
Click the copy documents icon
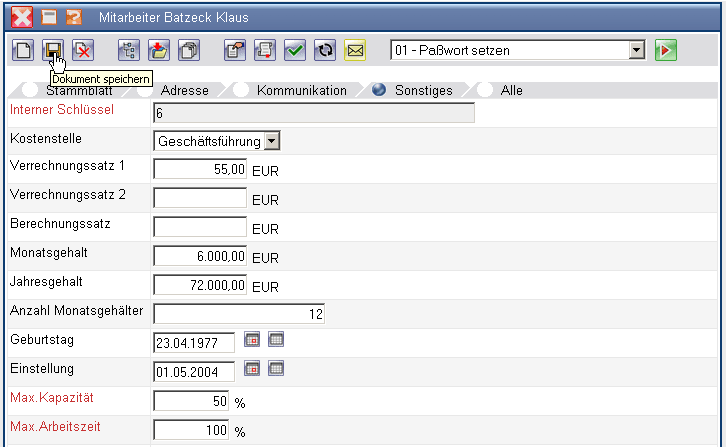(x=189, y=50)
